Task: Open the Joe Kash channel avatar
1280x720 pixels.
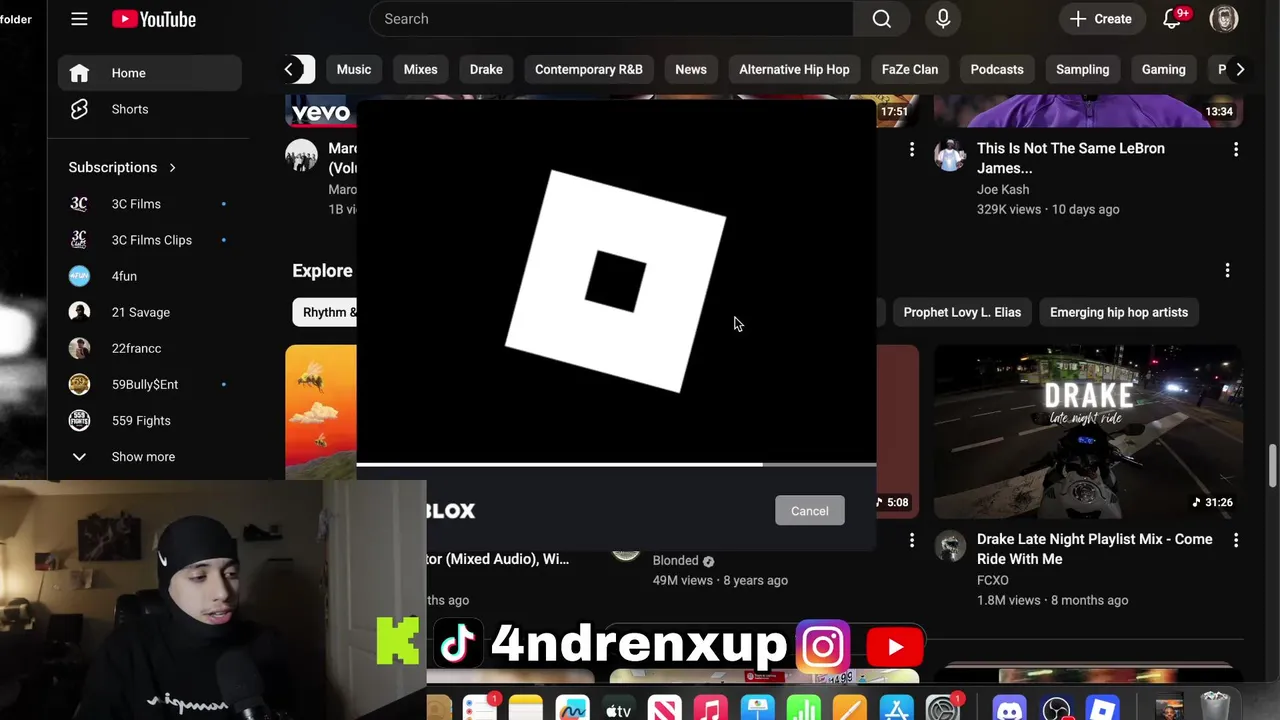Action: tap(950, 156)
